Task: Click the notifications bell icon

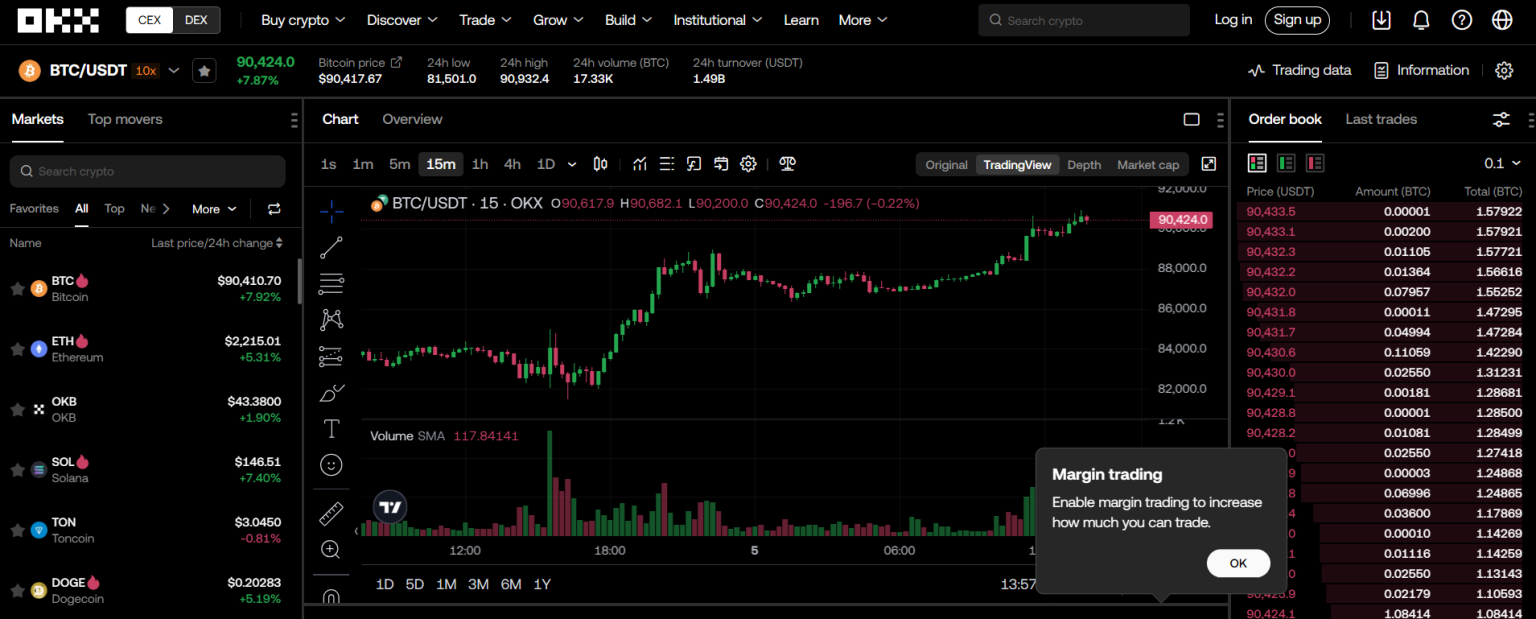Action: [1421, 20]
